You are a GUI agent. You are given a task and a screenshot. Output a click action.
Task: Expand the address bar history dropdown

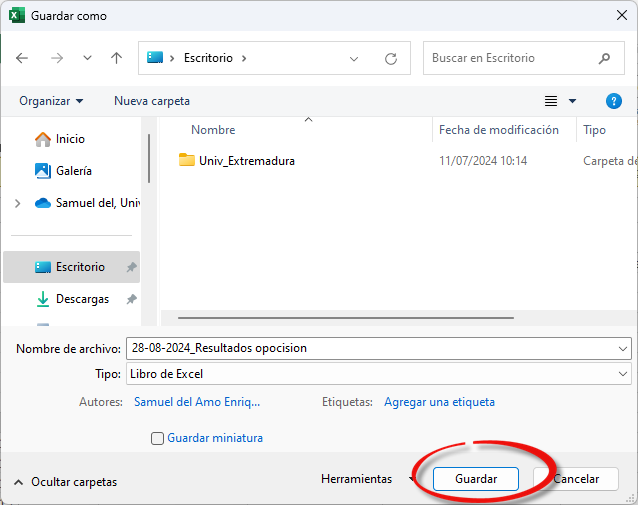pos(354,59)
